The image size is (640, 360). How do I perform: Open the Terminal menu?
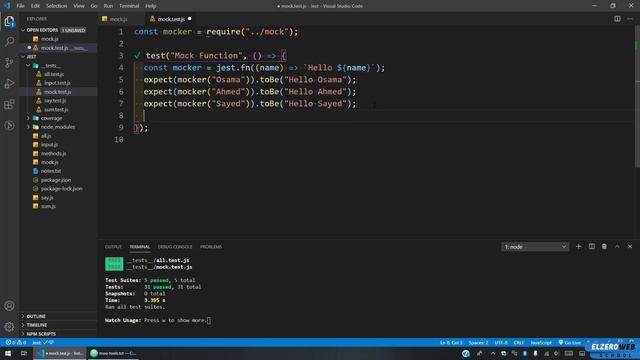129,6
